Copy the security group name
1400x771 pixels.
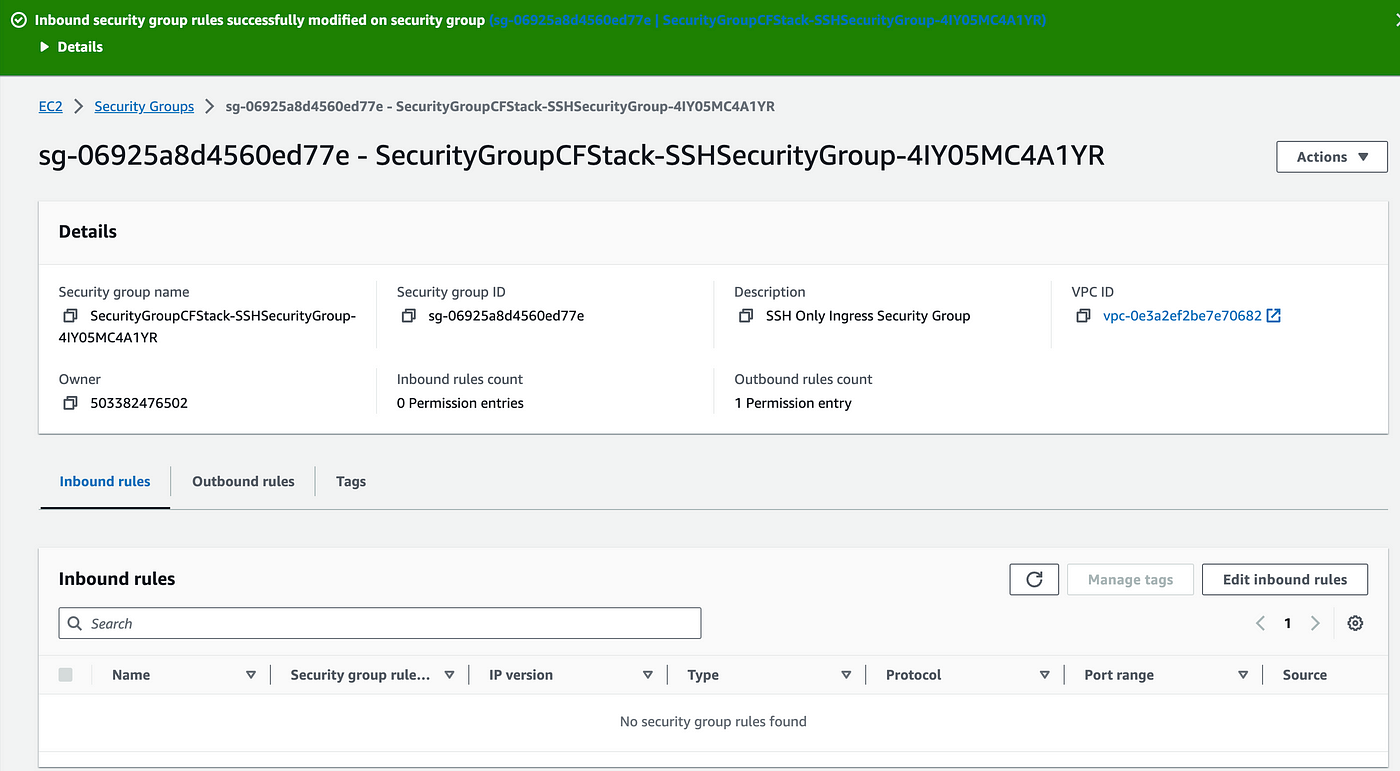(70, 316)
